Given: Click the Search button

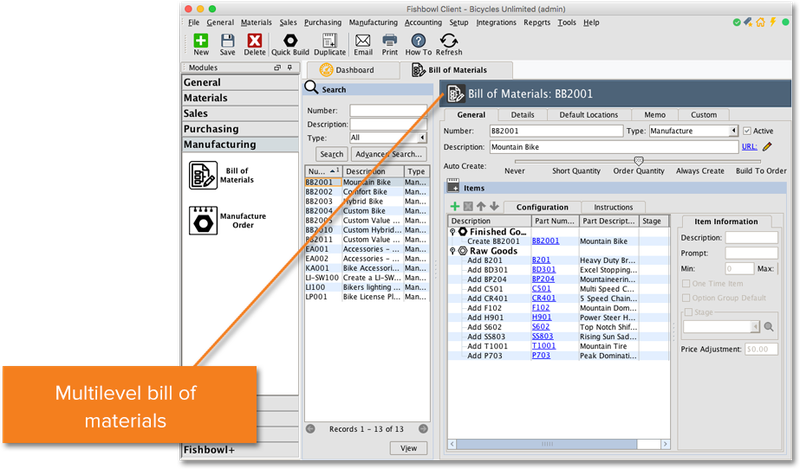Looking at the screenshot, I should click(x=332, y=154).
